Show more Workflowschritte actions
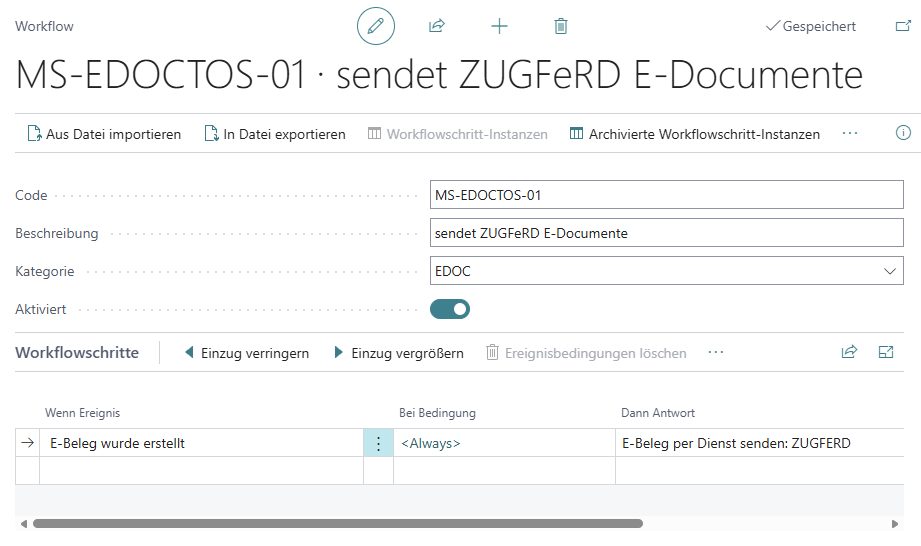 [716, 352]
